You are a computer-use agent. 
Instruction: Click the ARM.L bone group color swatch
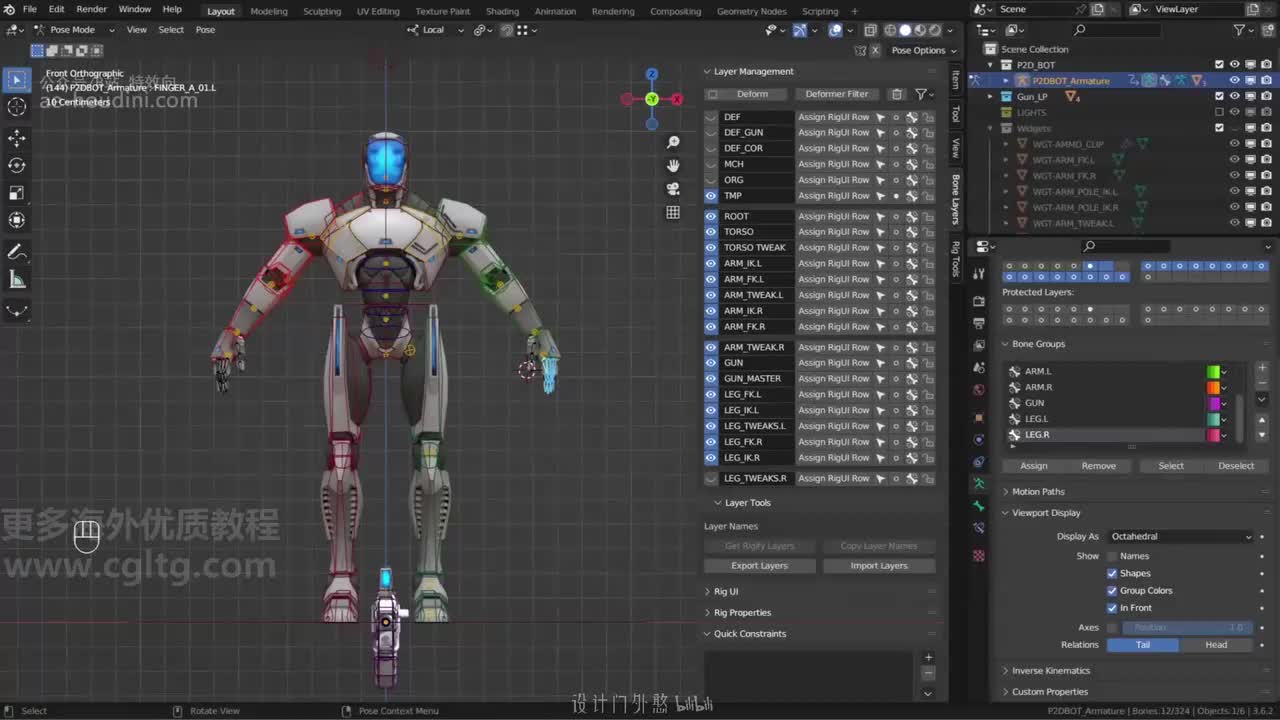[x=1213, y=372]
